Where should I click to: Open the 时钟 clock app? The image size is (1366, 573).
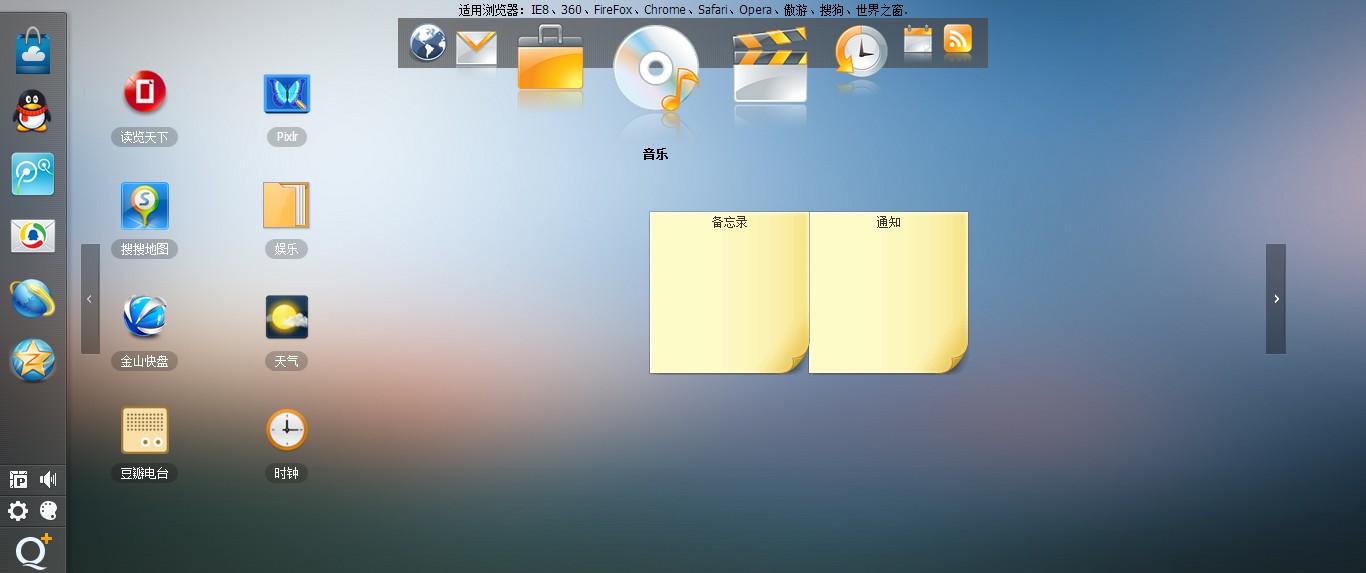click(x=287, y=430)
